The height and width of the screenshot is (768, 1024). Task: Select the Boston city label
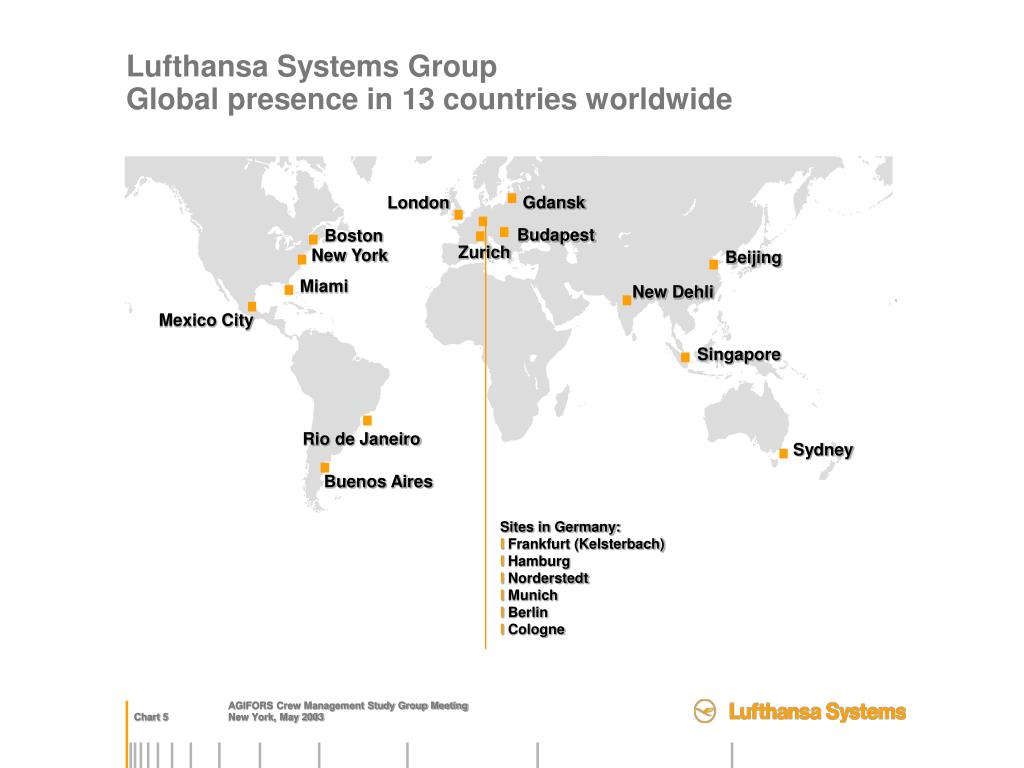(x=354, y=236)
